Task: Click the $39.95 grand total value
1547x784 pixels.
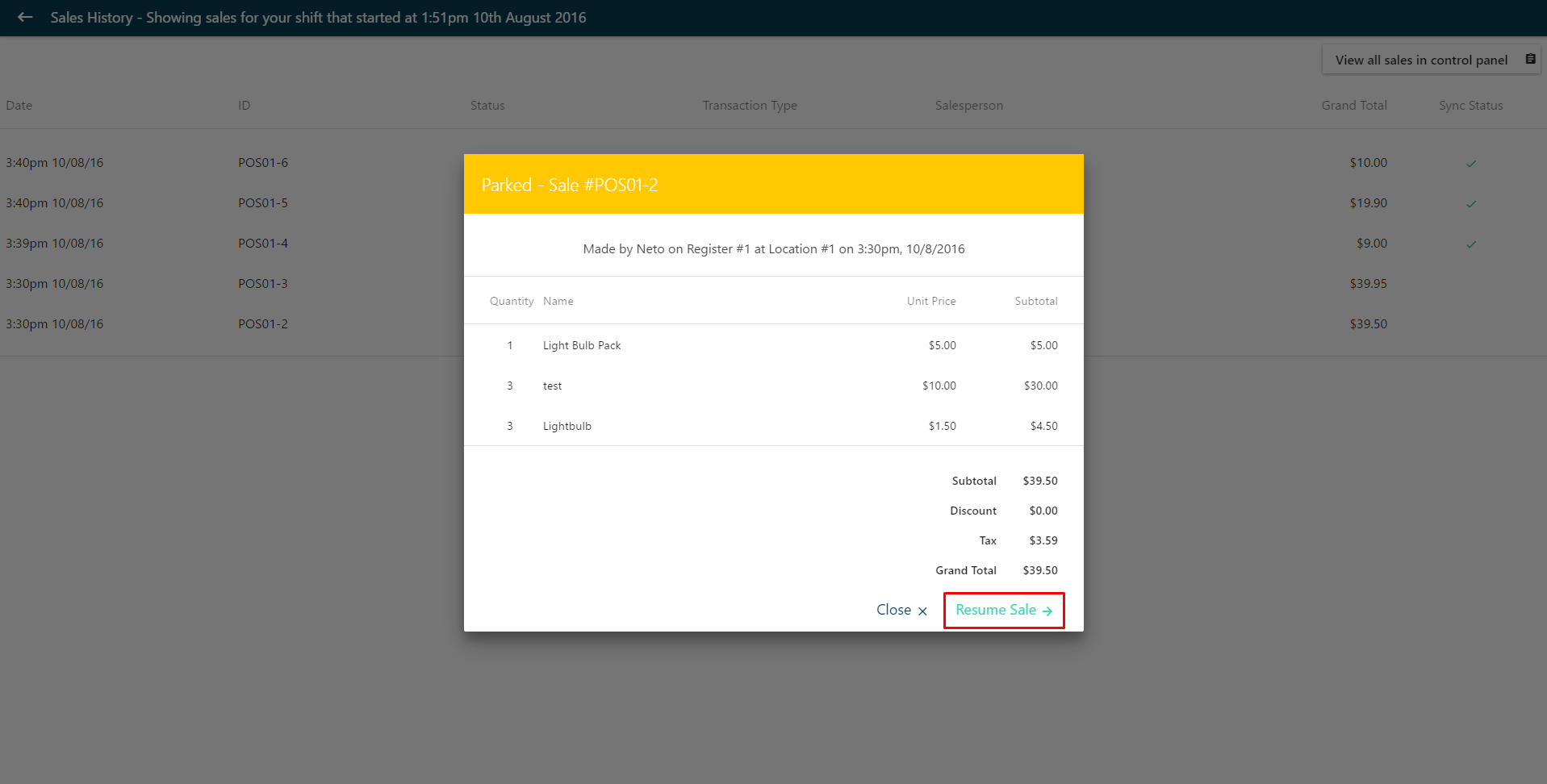Action: tap(1368, 284)
